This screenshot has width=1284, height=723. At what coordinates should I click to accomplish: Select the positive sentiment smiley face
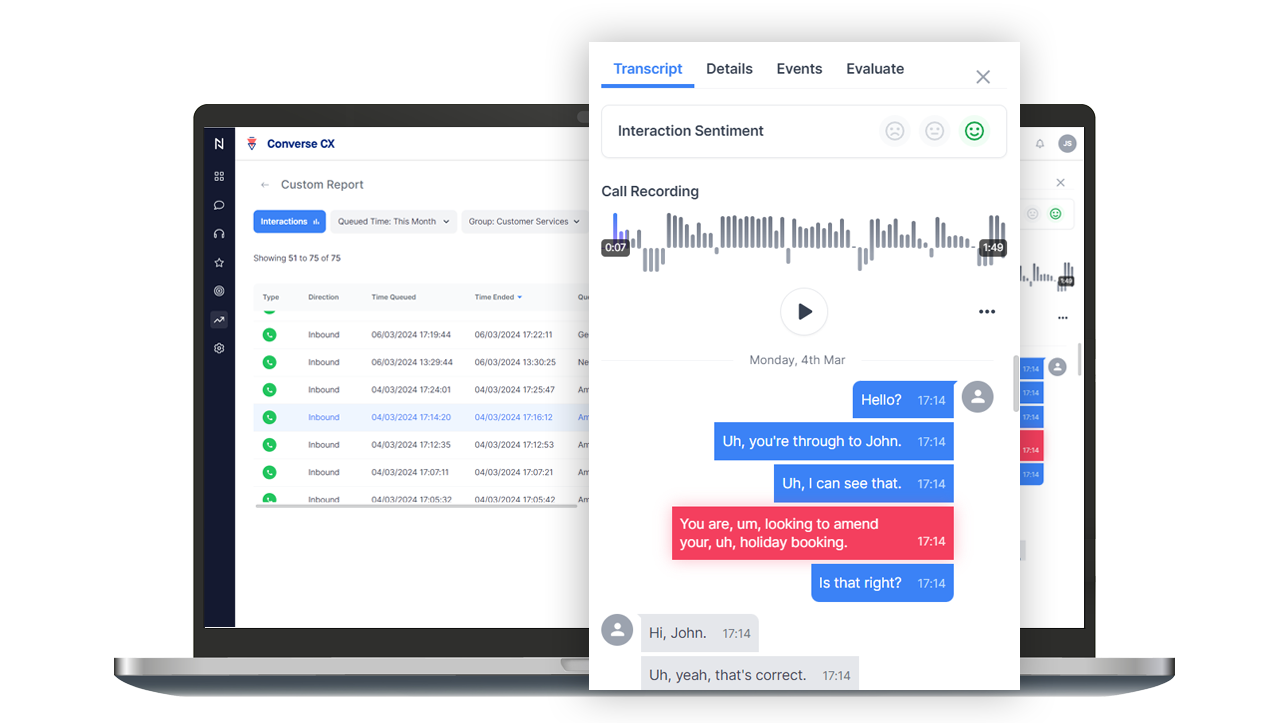[974, 131]
